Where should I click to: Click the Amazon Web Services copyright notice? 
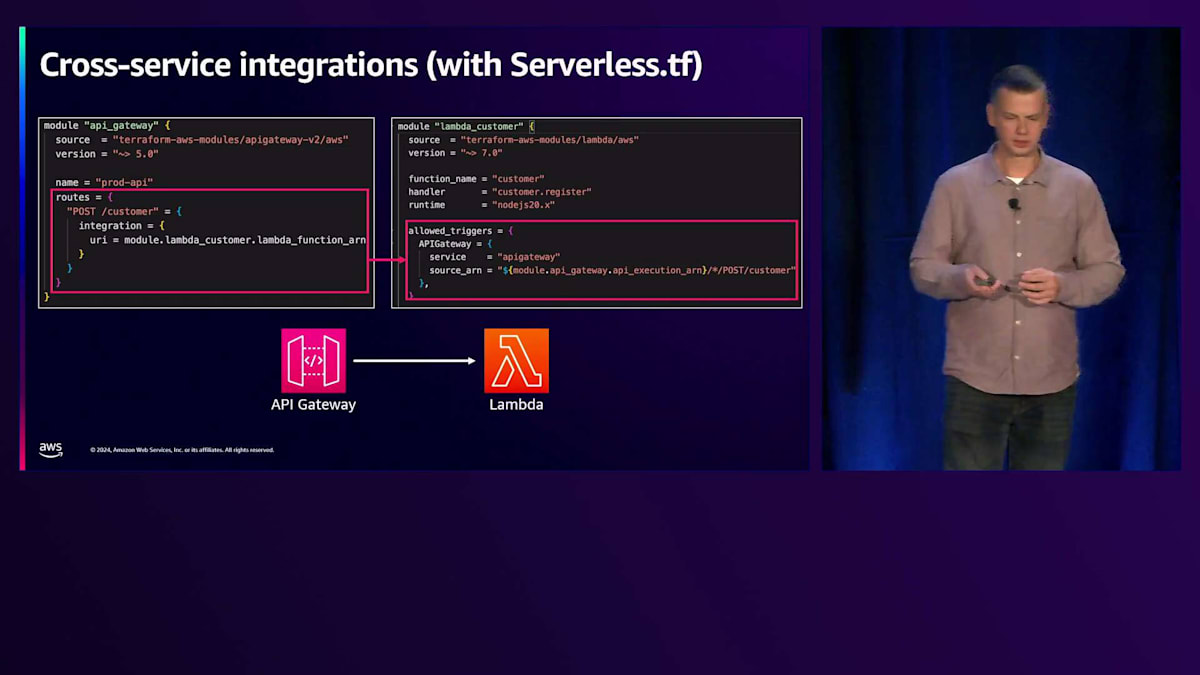(182, 450)
